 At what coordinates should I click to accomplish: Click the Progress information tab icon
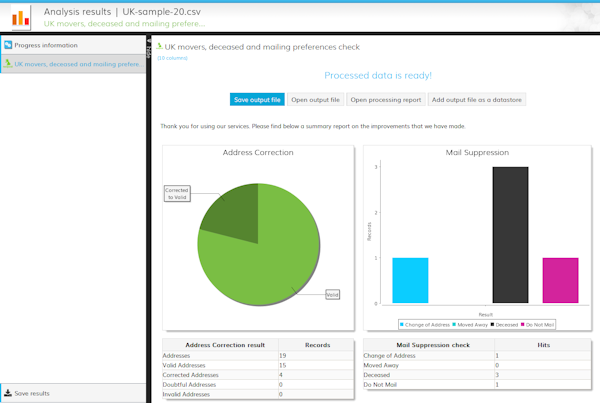click(8, 45)
